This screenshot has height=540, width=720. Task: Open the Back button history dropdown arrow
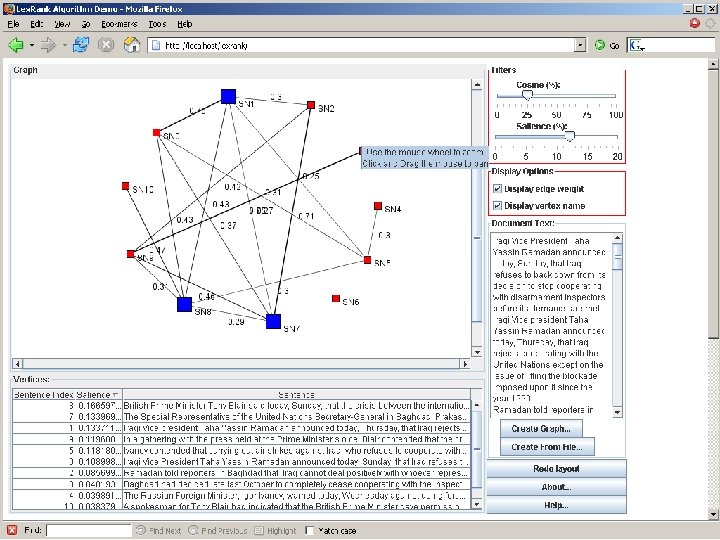32,45
